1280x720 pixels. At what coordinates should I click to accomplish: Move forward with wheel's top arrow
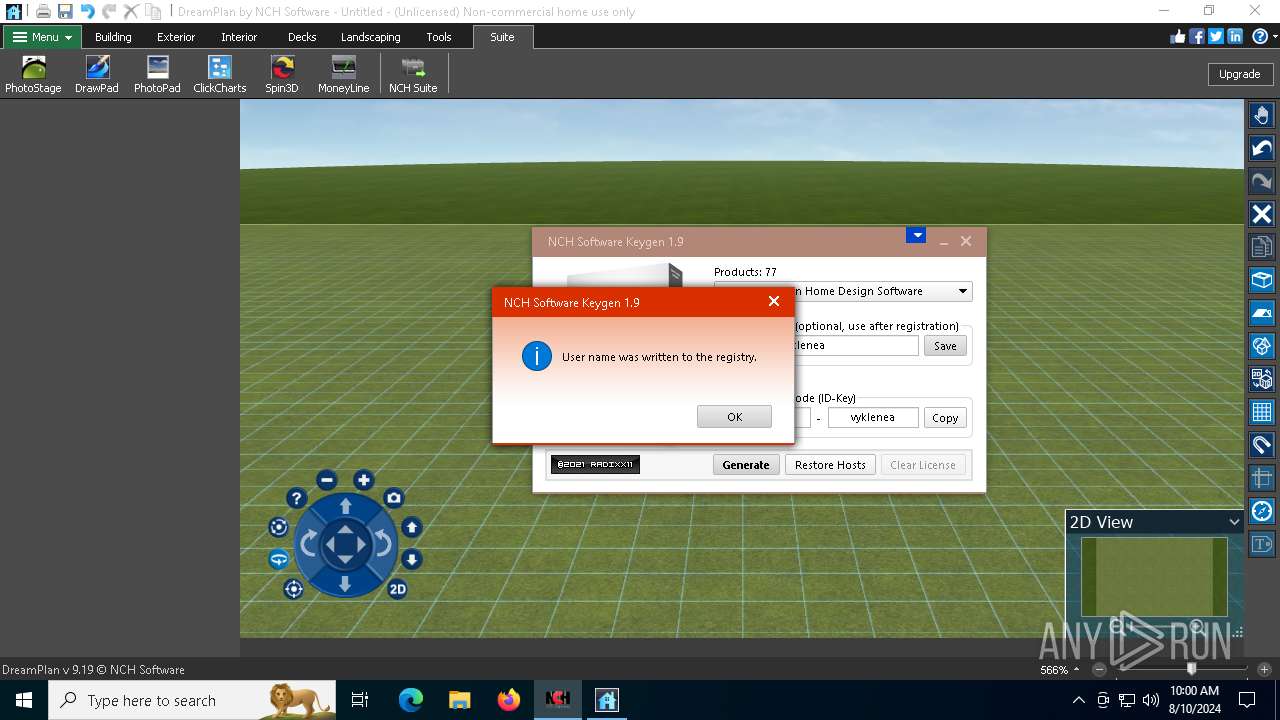coord(345,506)
